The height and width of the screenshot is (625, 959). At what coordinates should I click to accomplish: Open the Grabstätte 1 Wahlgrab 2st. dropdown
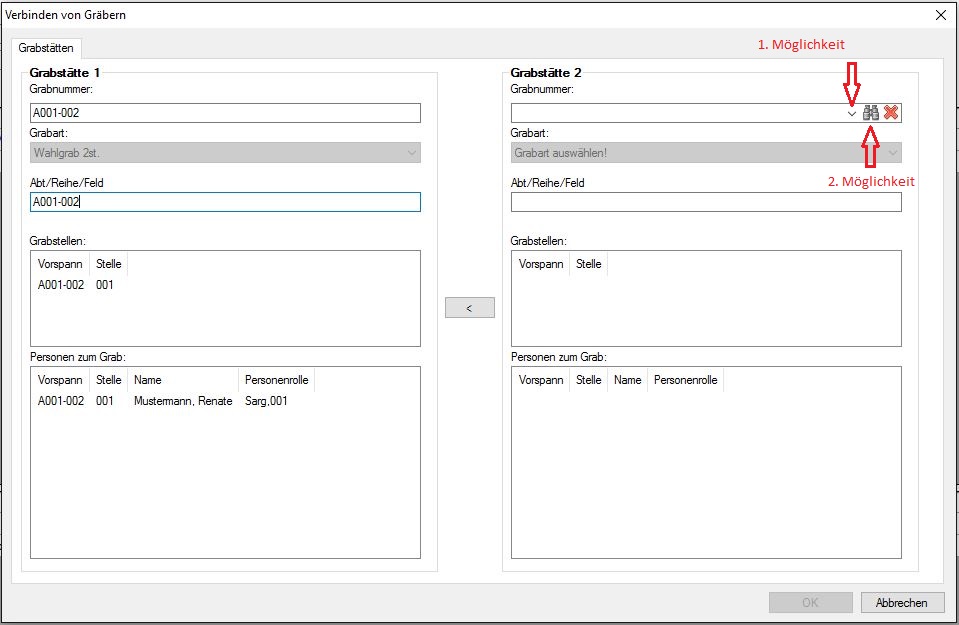[x=225, y=153]
